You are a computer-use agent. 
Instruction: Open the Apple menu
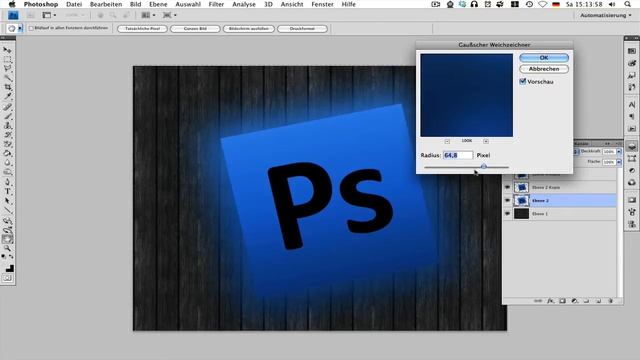(12, 4)
